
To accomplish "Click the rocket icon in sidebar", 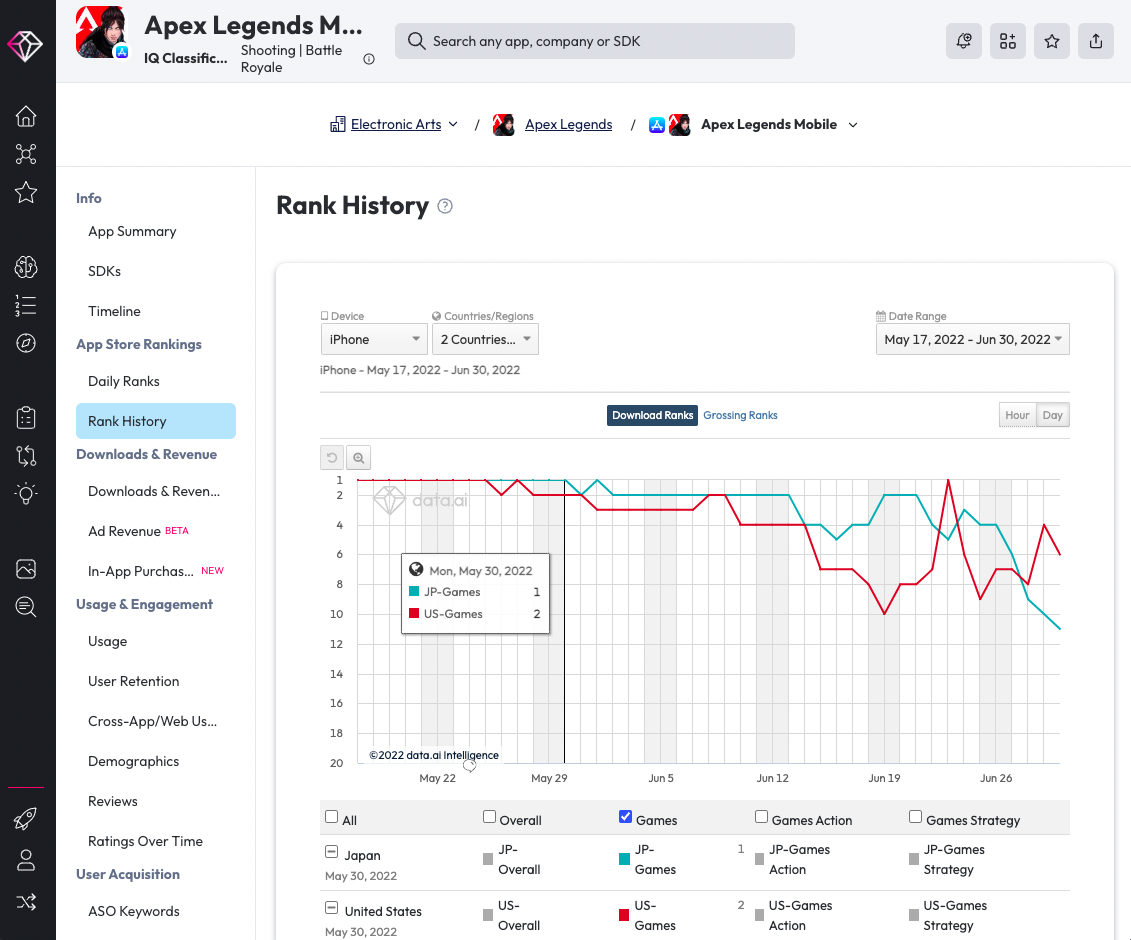I will [x=26, y=819].
